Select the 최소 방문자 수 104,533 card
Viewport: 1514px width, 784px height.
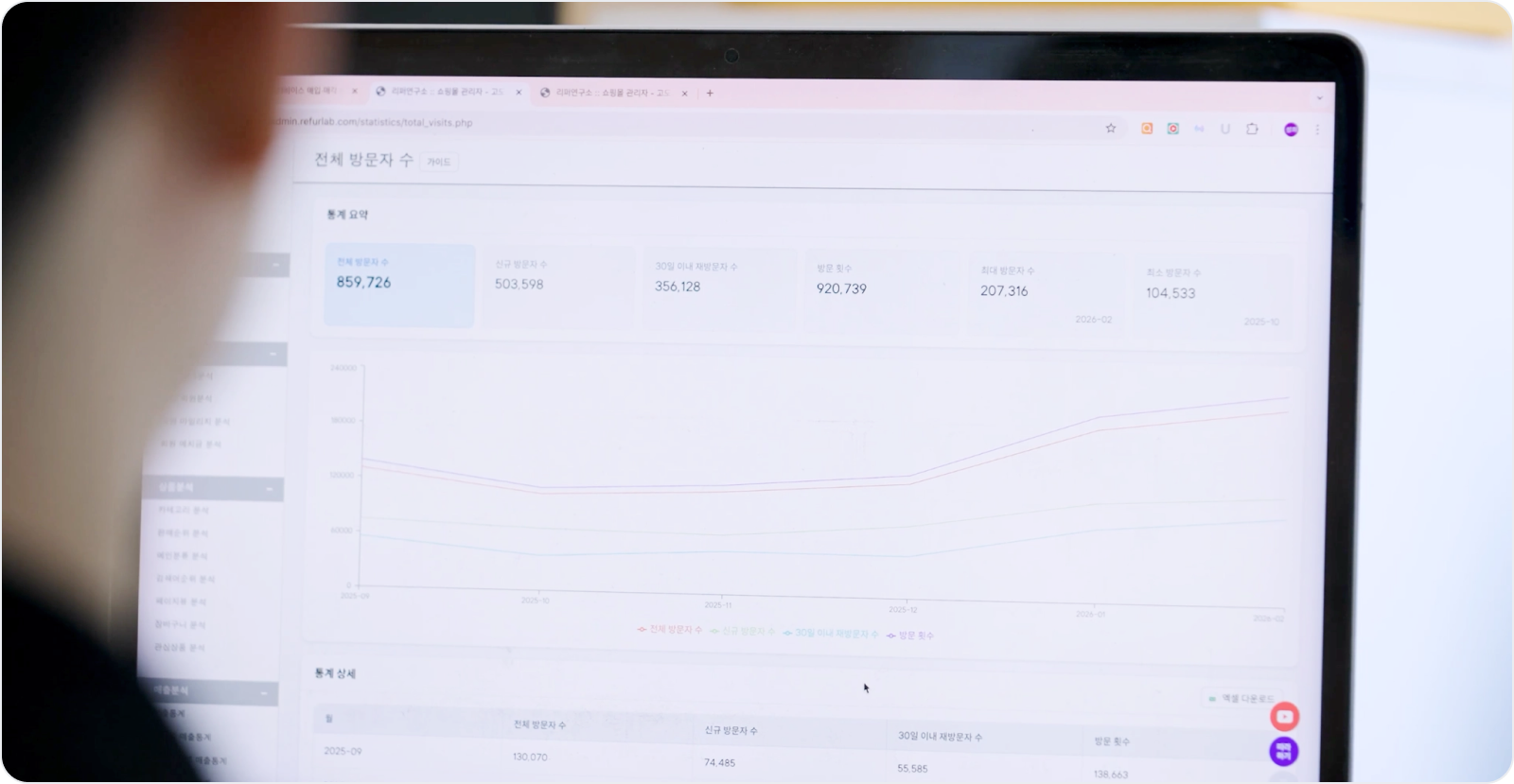click(1212, 297)
